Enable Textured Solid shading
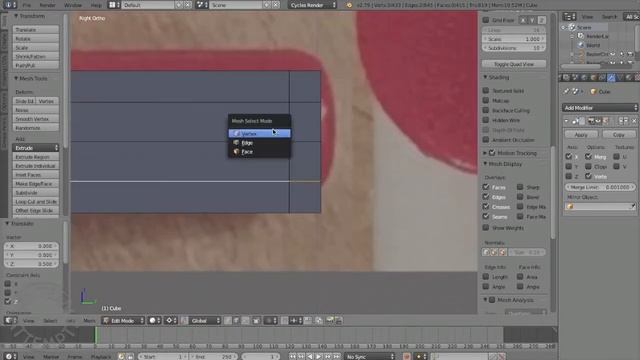 [x=486, y=90]
